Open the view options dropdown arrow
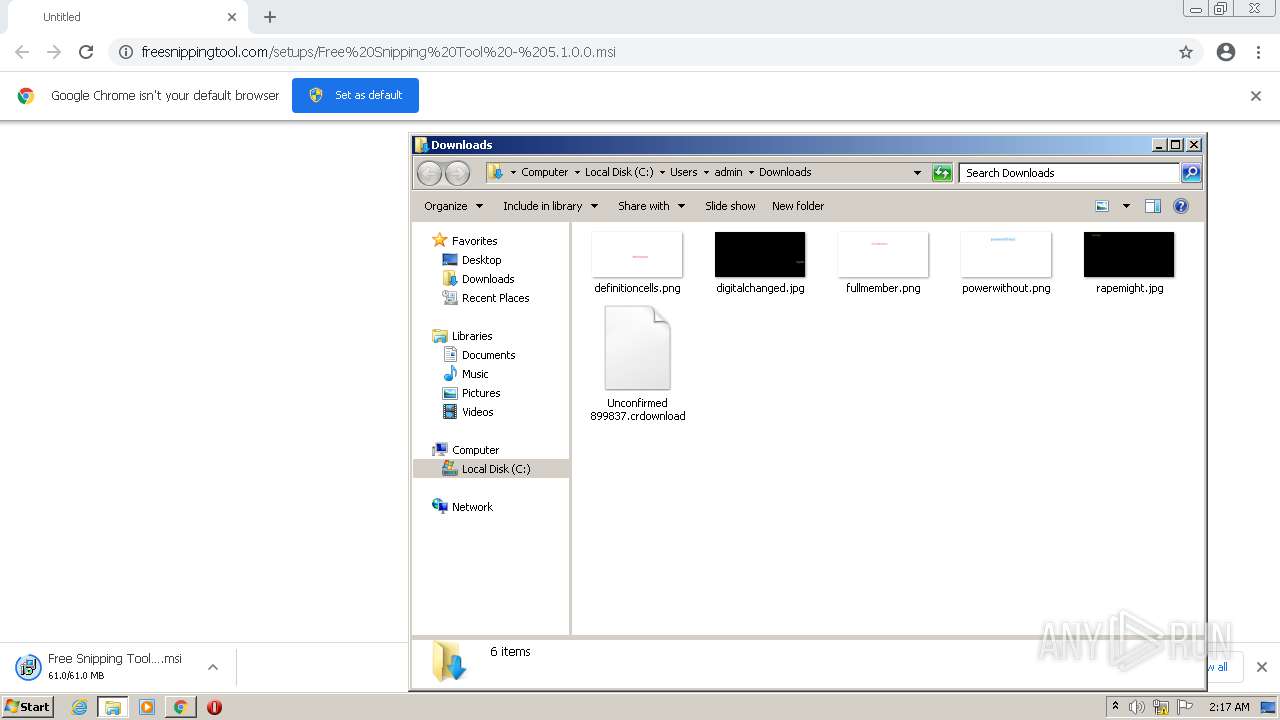The image size is (1280, 720). 1126,206
